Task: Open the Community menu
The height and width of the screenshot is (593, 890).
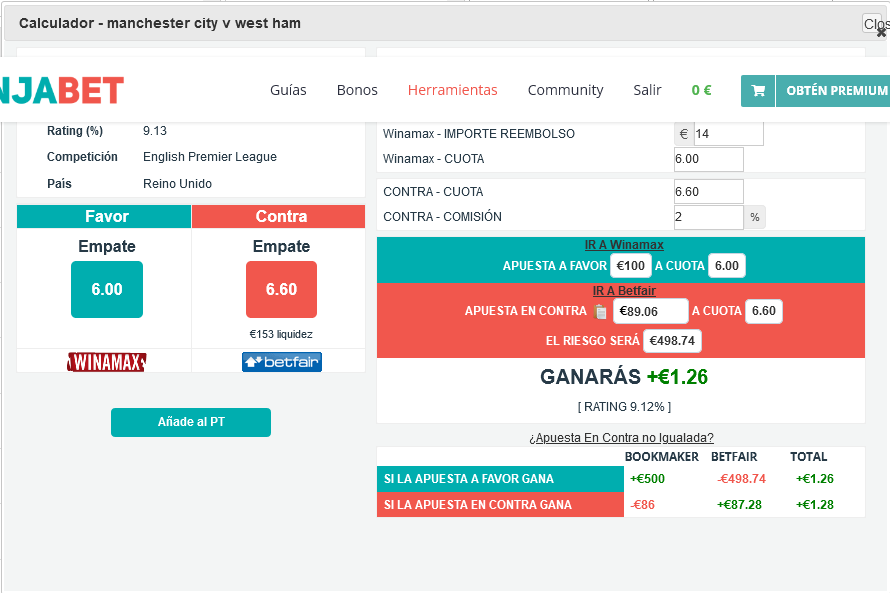Action: click(x=565, y=90)
